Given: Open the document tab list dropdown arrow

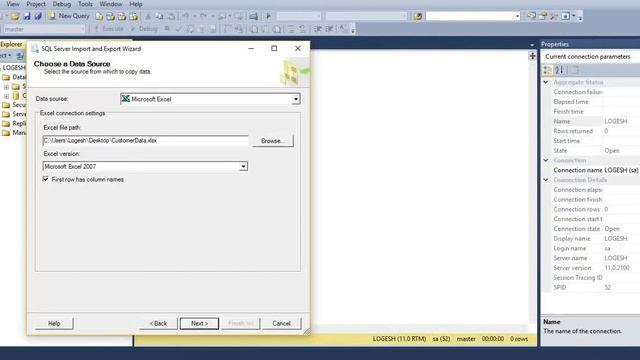Looking at the screenshot, I should pos(532,45).
